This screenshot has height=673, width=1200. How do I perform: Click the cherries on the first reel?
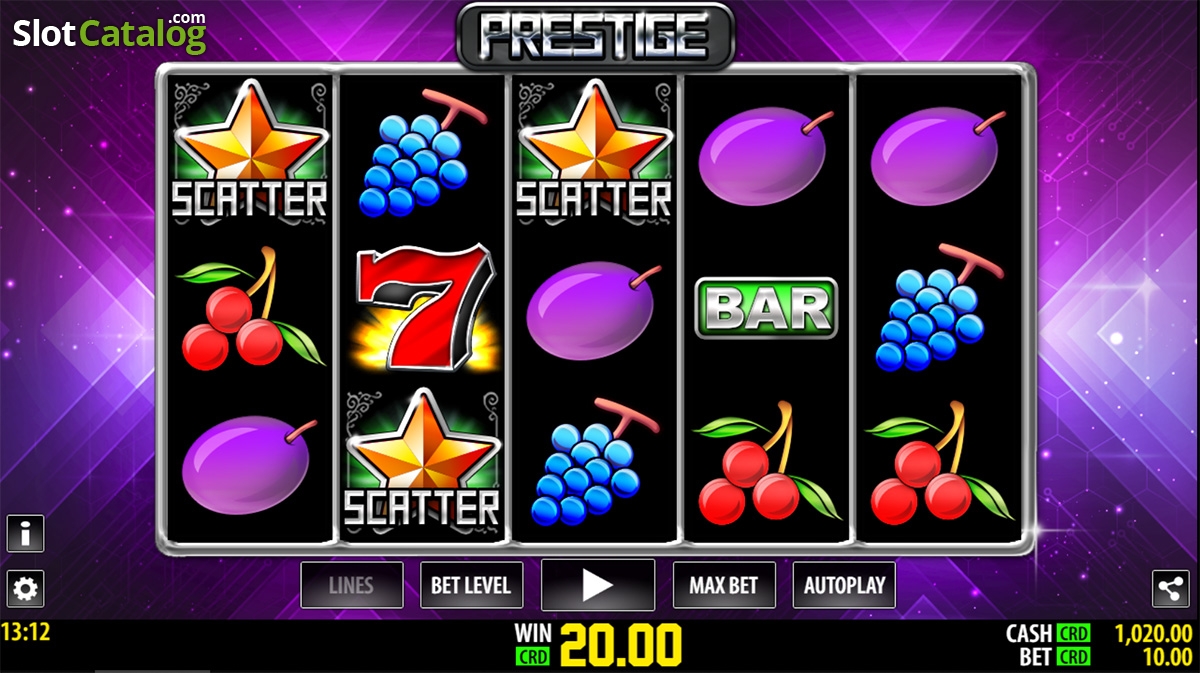[x=252, y=308]
